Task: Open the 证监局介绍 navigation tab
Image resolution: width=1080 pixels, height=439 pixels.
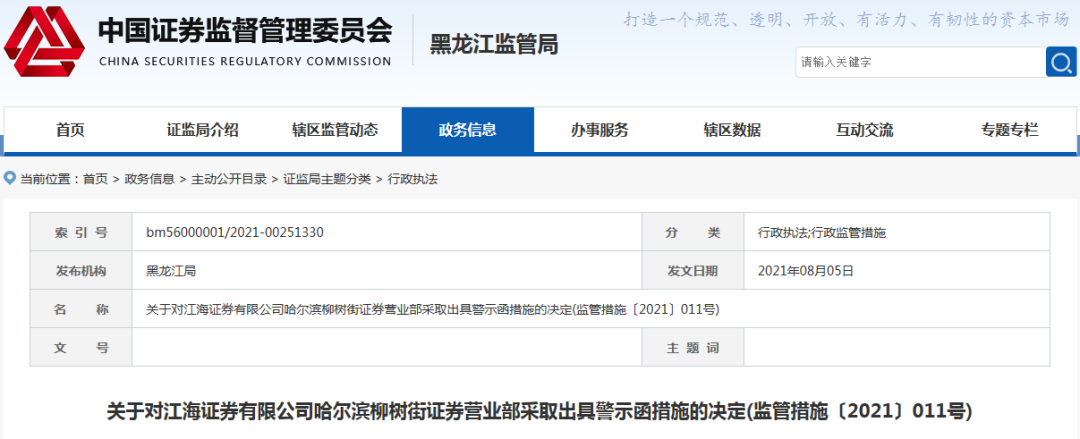Action: [202, 130]
